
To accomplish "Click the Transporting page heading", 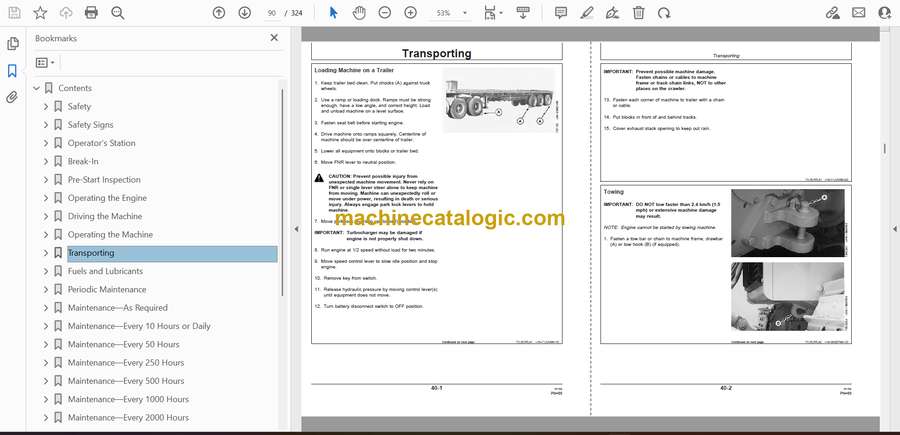I will 437,53.
